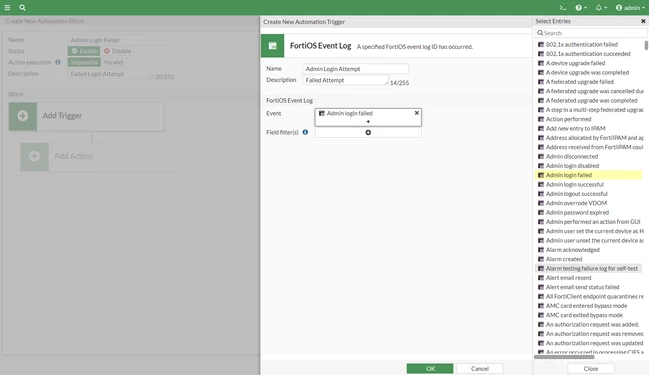Cancel the new automation trigger
Image resolution: width=649 pixels, height=375 pixels.
pyautogui.click(x=480, y=368)
